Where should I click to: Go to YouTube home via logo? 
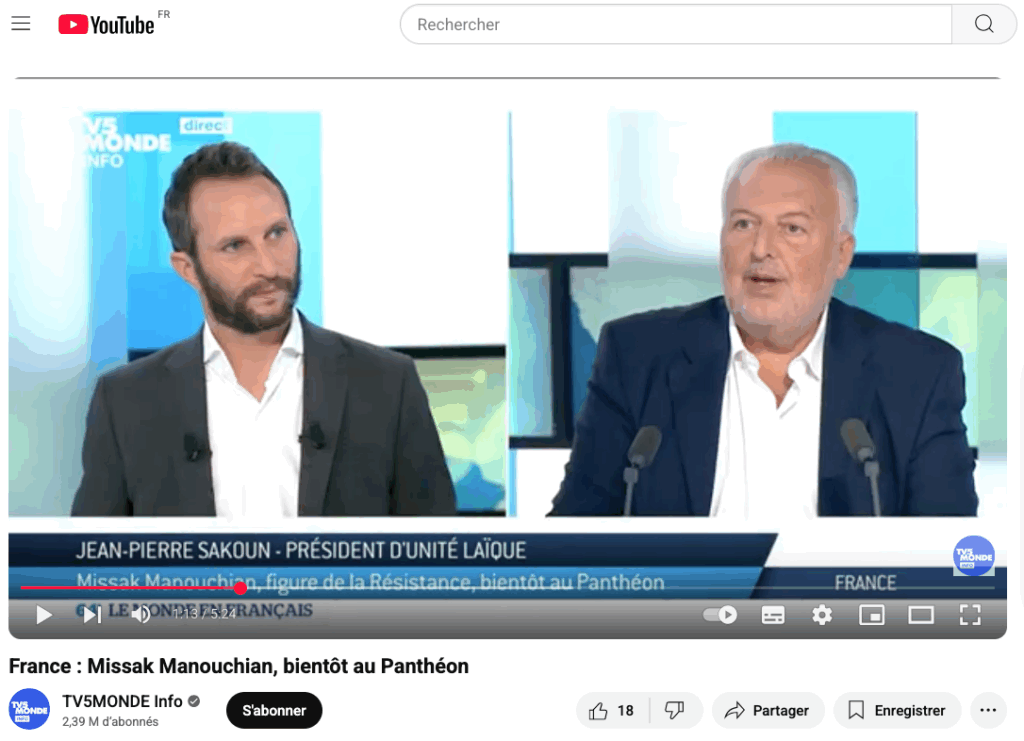coord(106,24)
